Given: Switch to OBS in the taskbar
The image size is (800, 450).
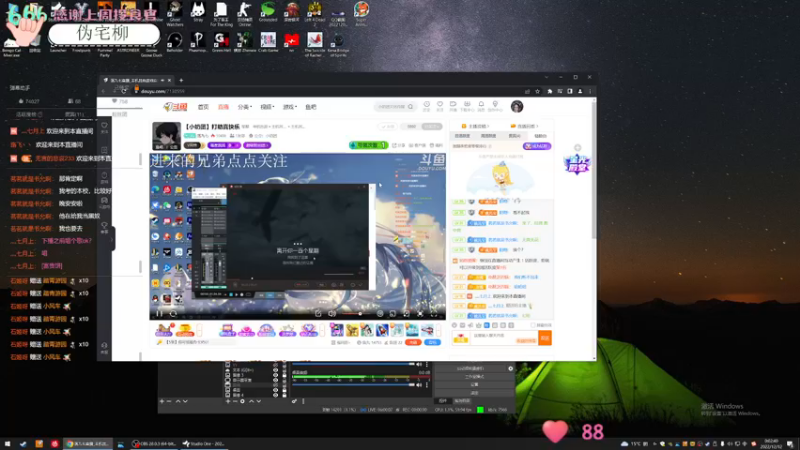Looking at the screenshot, I should tap(154, 444).
